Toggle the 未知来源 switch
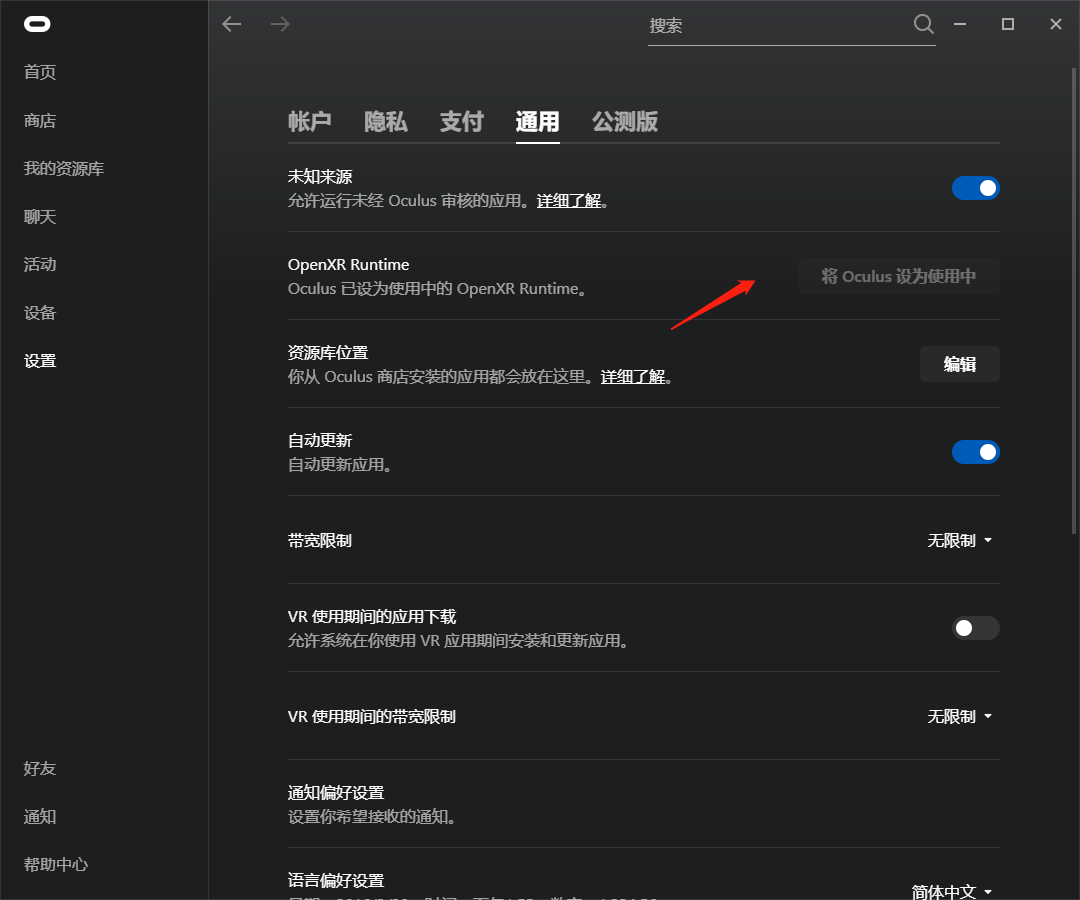1080x900 pixels. [x=975, y=188]
